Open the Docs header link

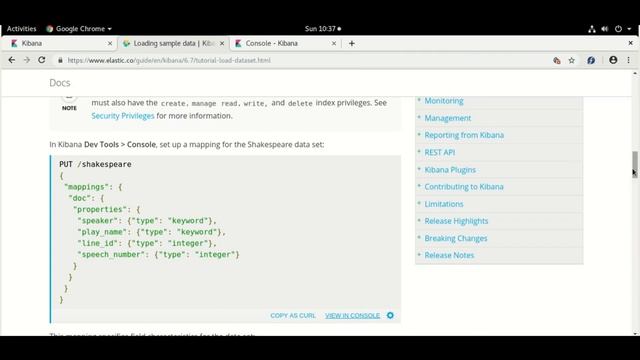tap(60, 83)
